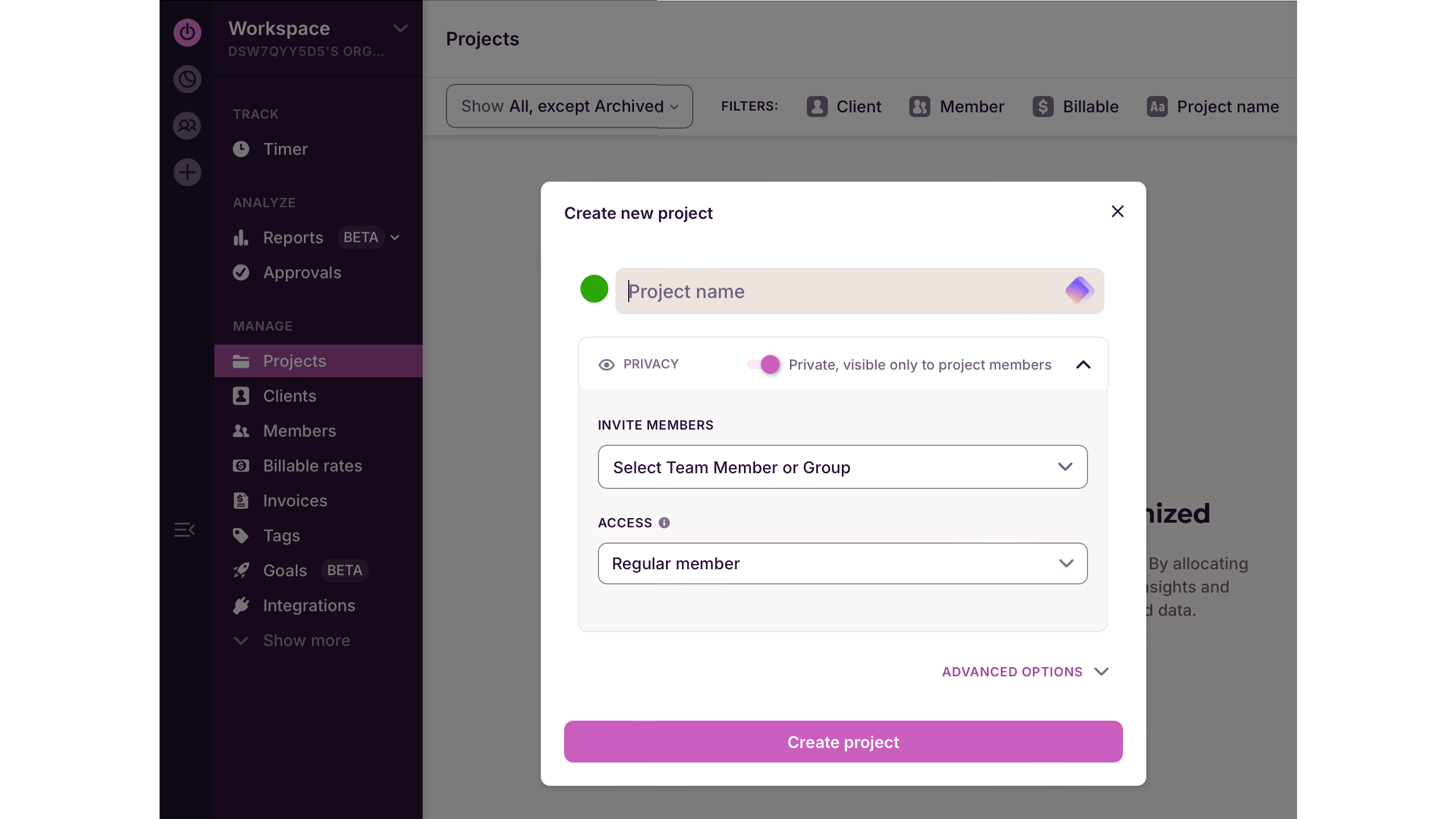Click the gradient diamond icon in name field
1456x819 pixels.
[x=1079, y=290]
